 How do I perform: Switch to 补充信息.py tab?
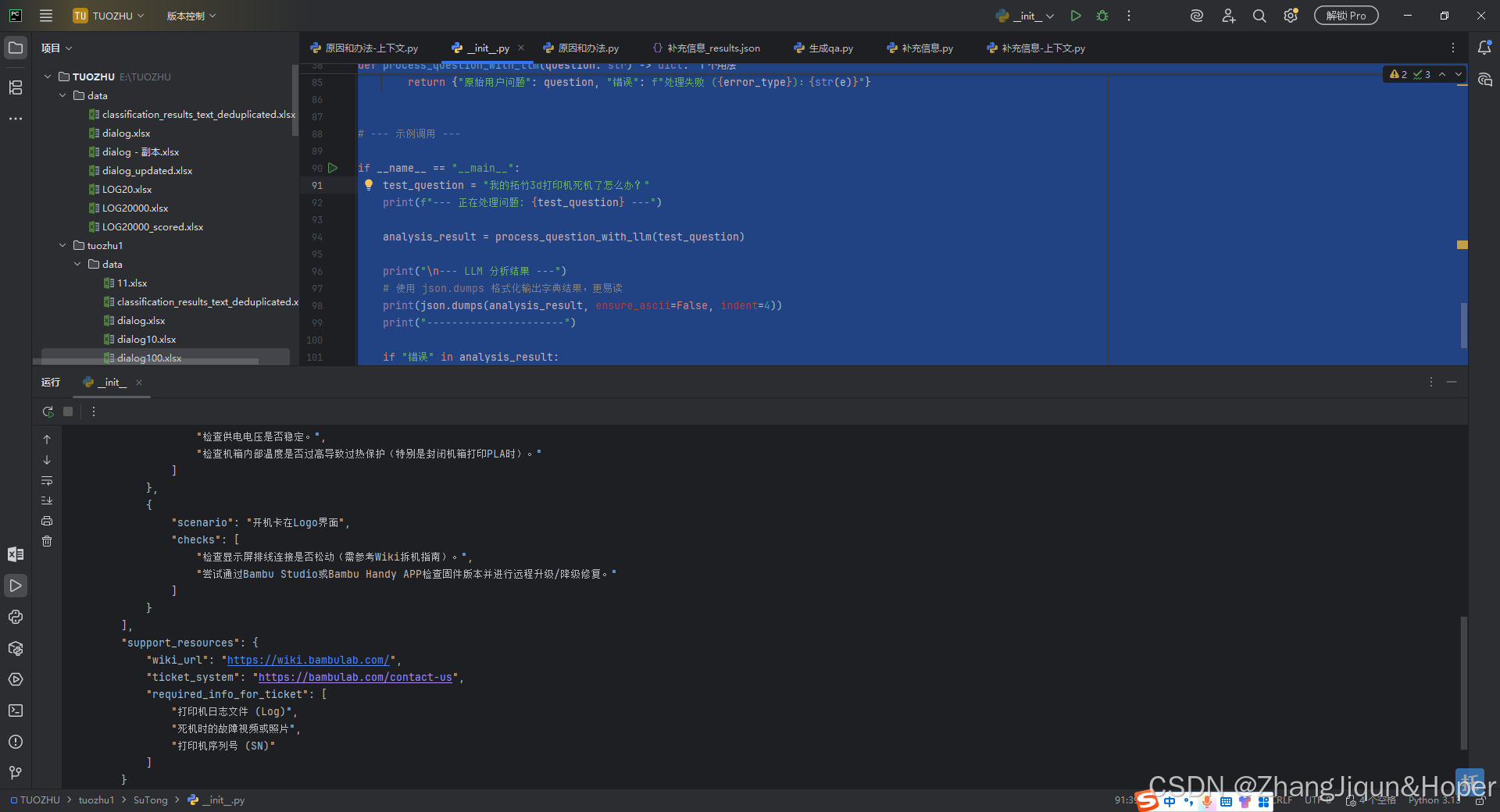(920, 48)
